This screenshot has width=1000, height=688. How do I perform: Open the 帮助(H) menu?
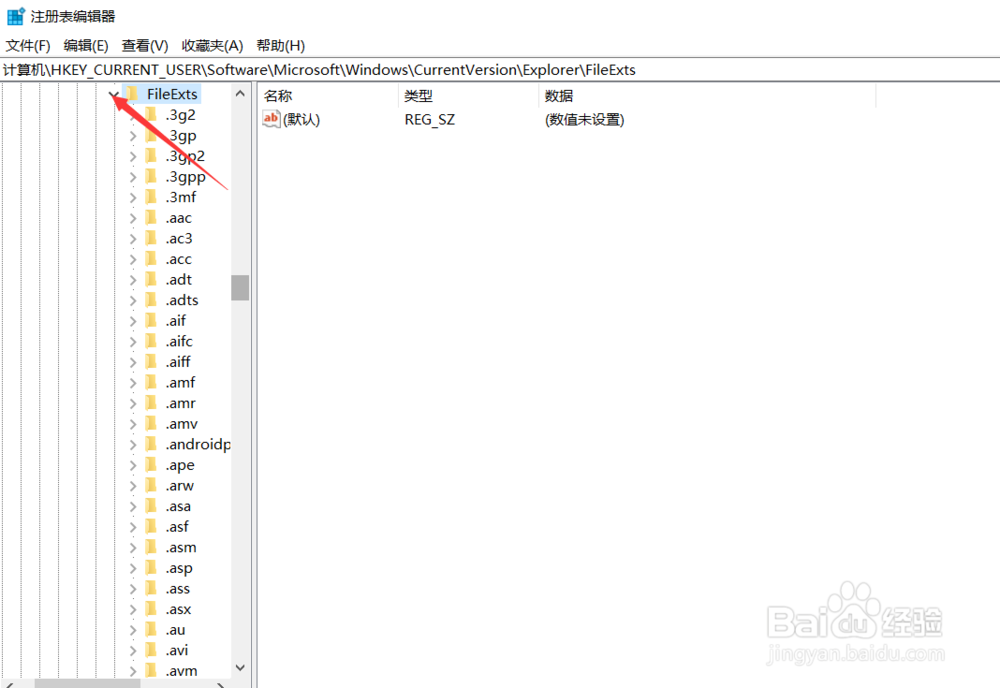pyautogui.click(x=281, y=45)
